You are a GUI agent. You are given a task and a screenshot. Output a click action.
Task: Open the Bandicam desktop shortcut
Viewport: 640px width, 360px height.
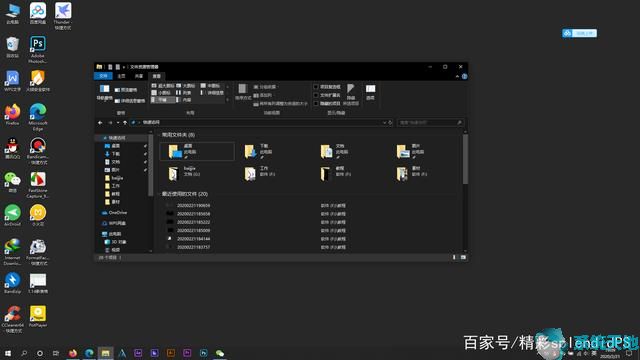38,151
